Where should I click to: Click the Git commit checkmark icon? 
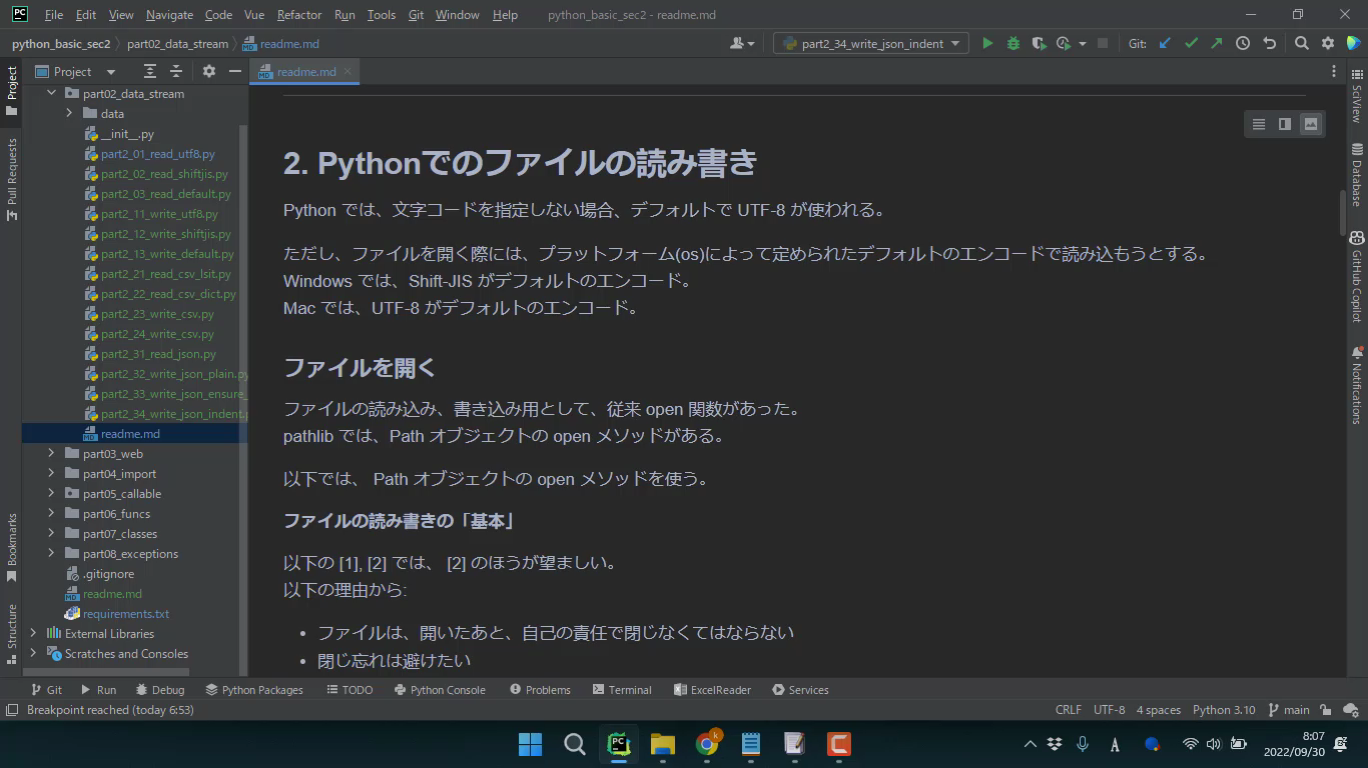click(1190, 44)
